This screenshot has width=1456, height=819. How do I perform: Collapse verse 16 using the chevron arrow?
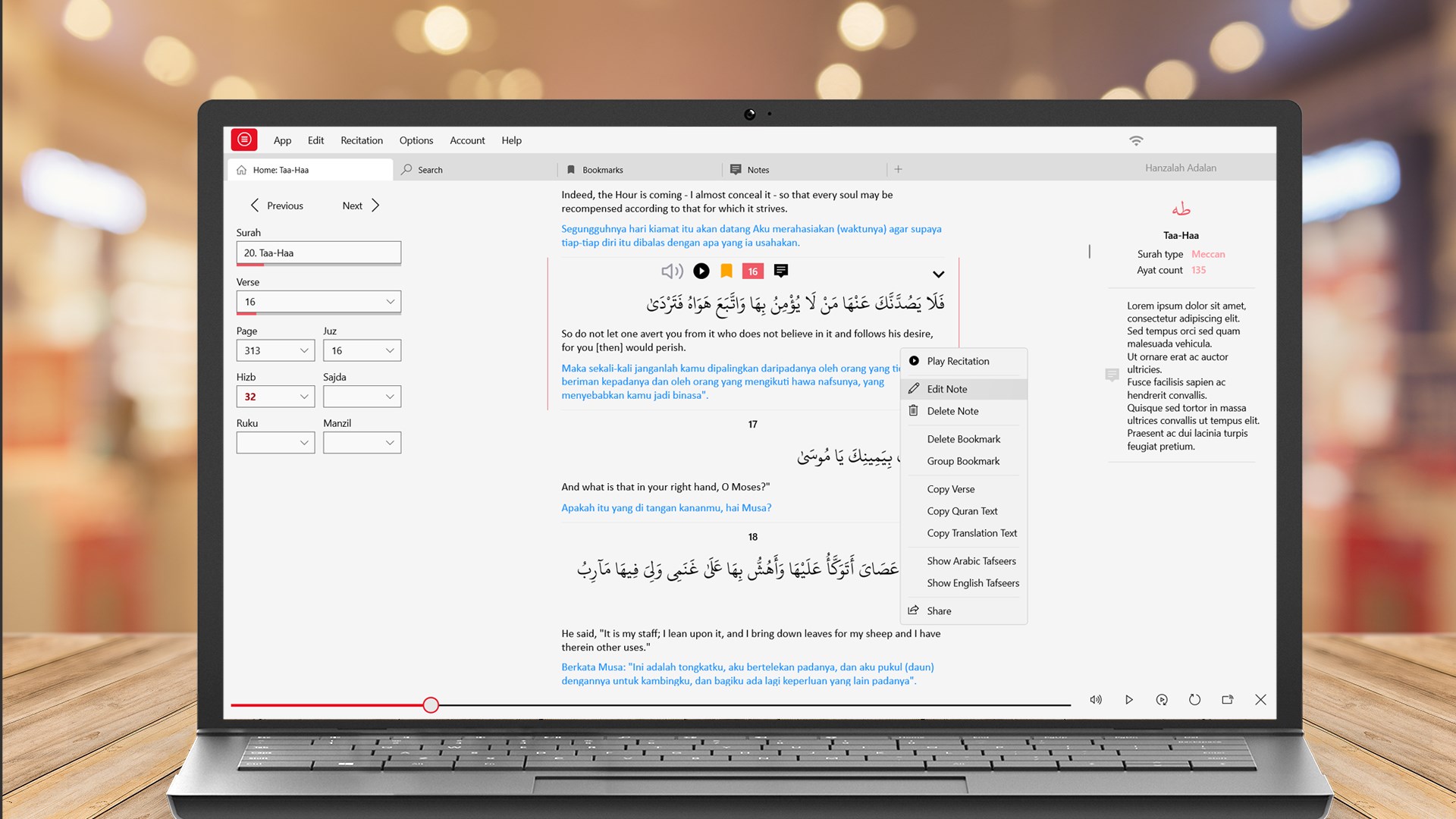(x=938, y=275)
